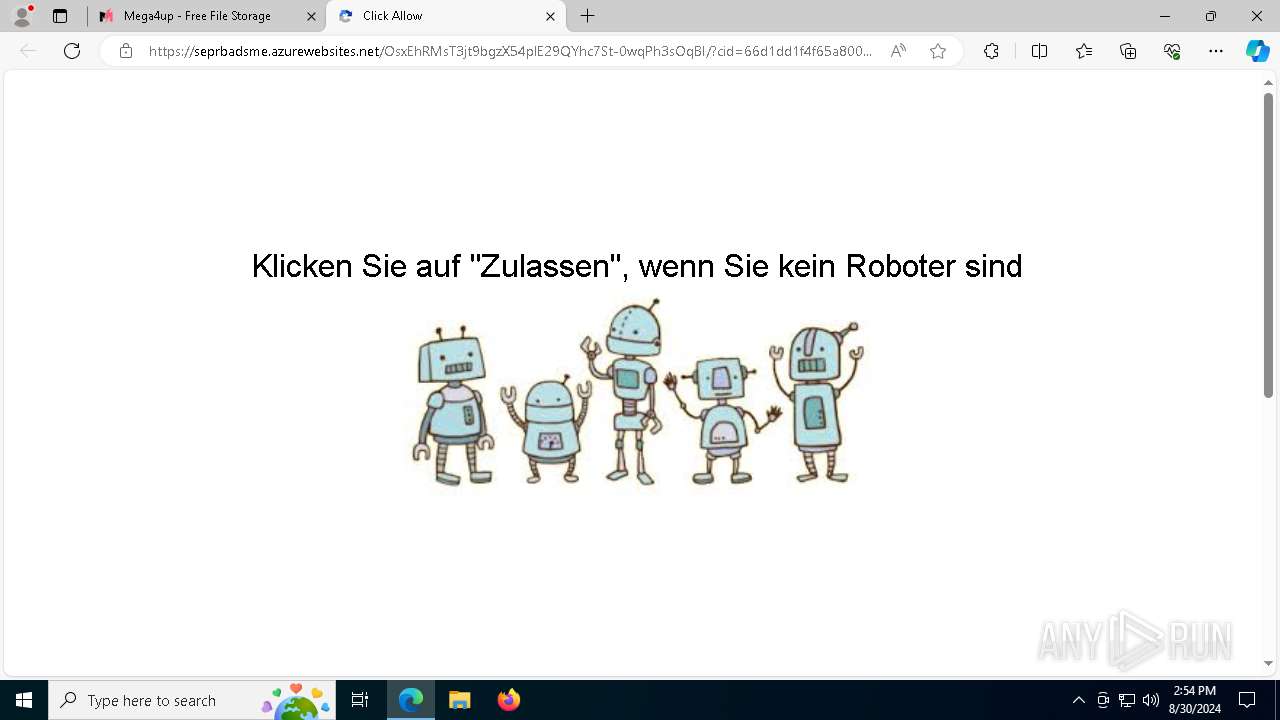Click the meet-now tray icon
This screenshot has width=1280, height=720.
(x=1103, y=700)
